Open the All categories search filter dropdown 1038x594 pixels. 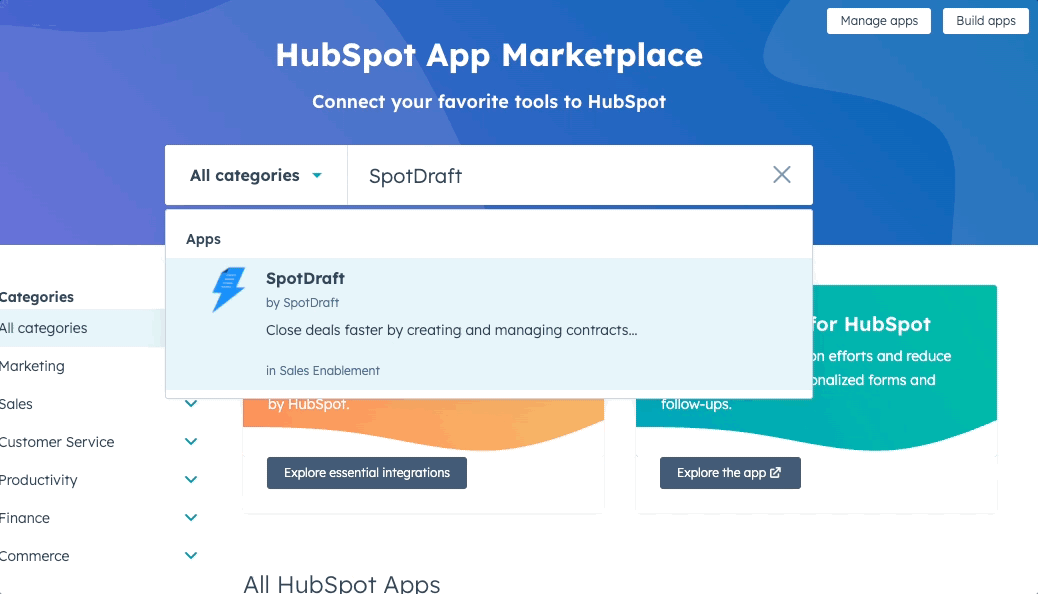[x=256, y=175]
